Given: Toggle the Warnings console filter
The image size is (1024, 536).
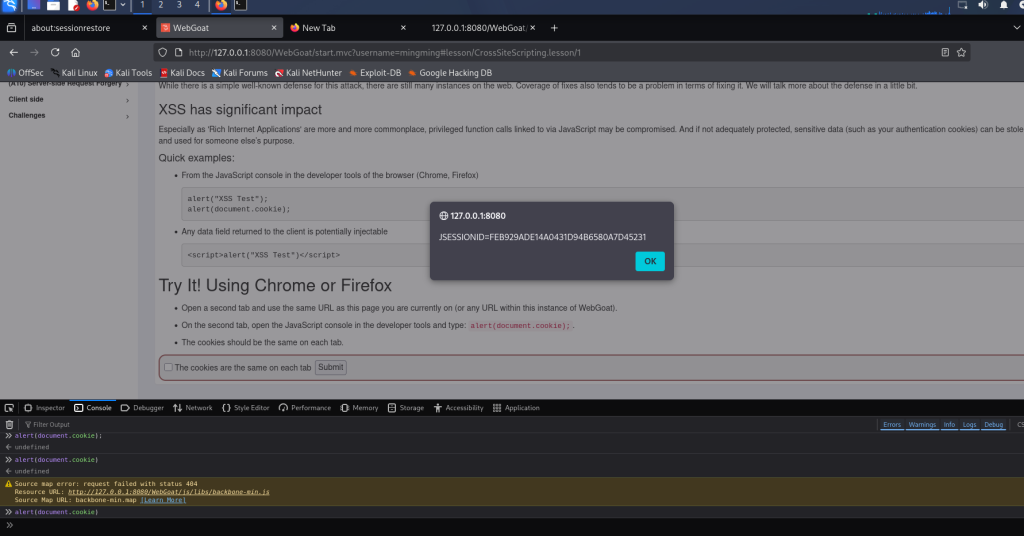Looking at the screenshot, I should (x=921, y=424).
